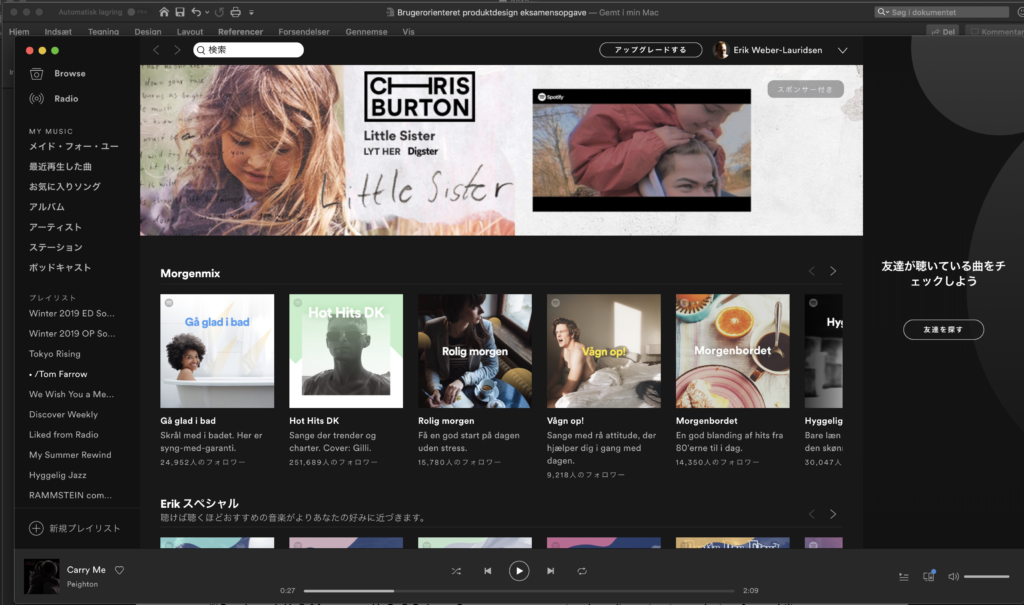Image resolution: width=1024 pixels, height=605 pixels.
Task: Click the heart icon next to Carry Me
Action: [120, 570]
